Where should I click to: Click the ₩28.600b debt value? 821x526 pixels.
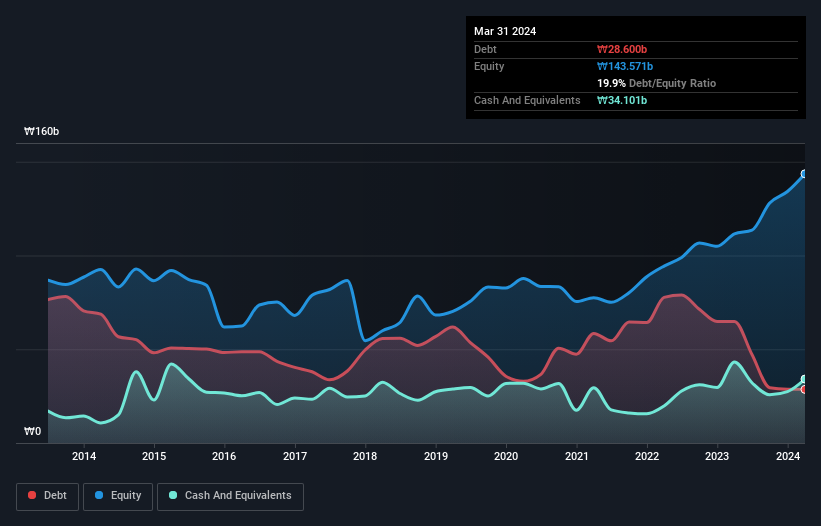tap(622, 49)
